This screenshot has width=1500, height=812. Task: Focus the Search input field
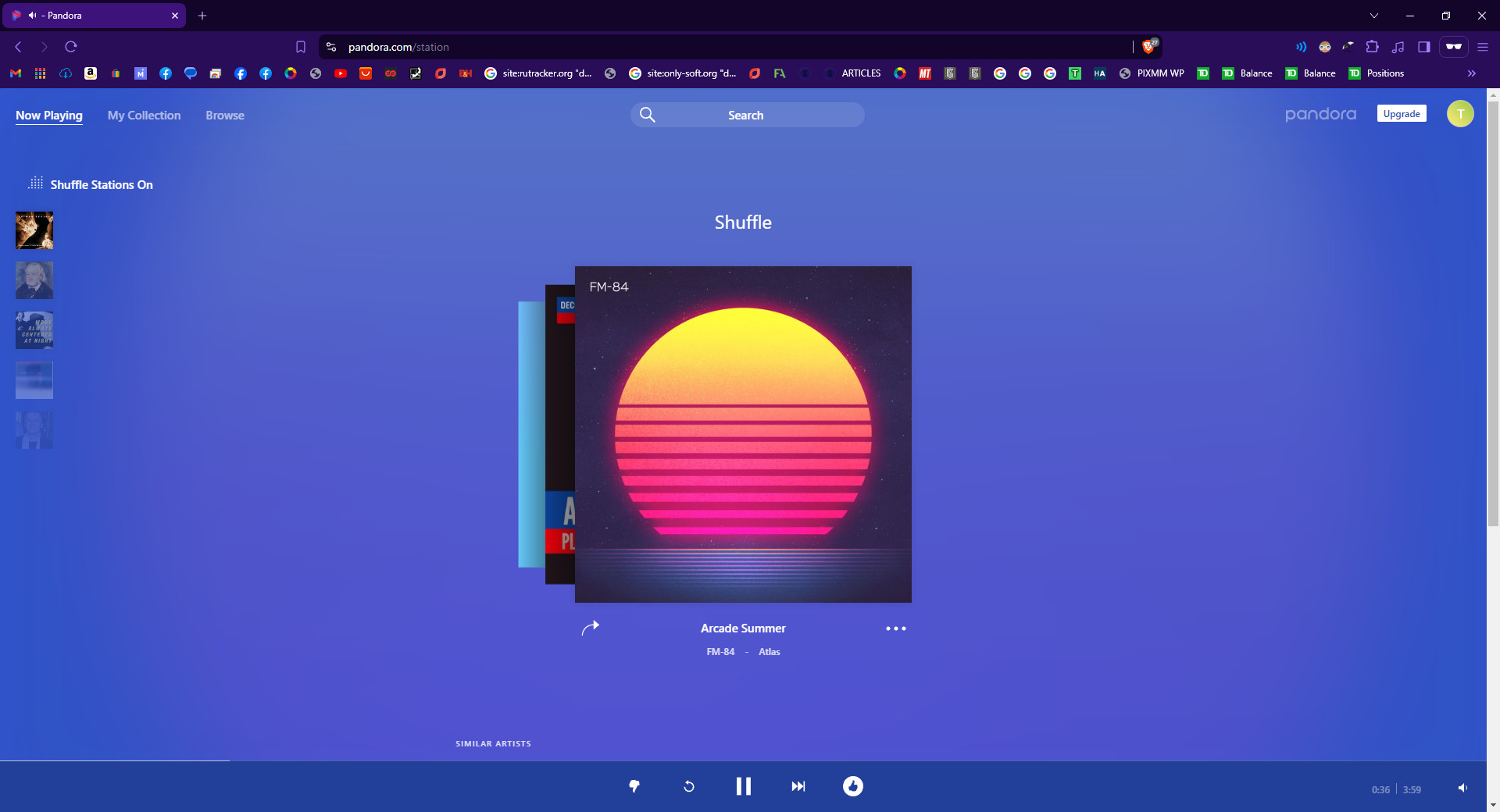coord(747,115)
